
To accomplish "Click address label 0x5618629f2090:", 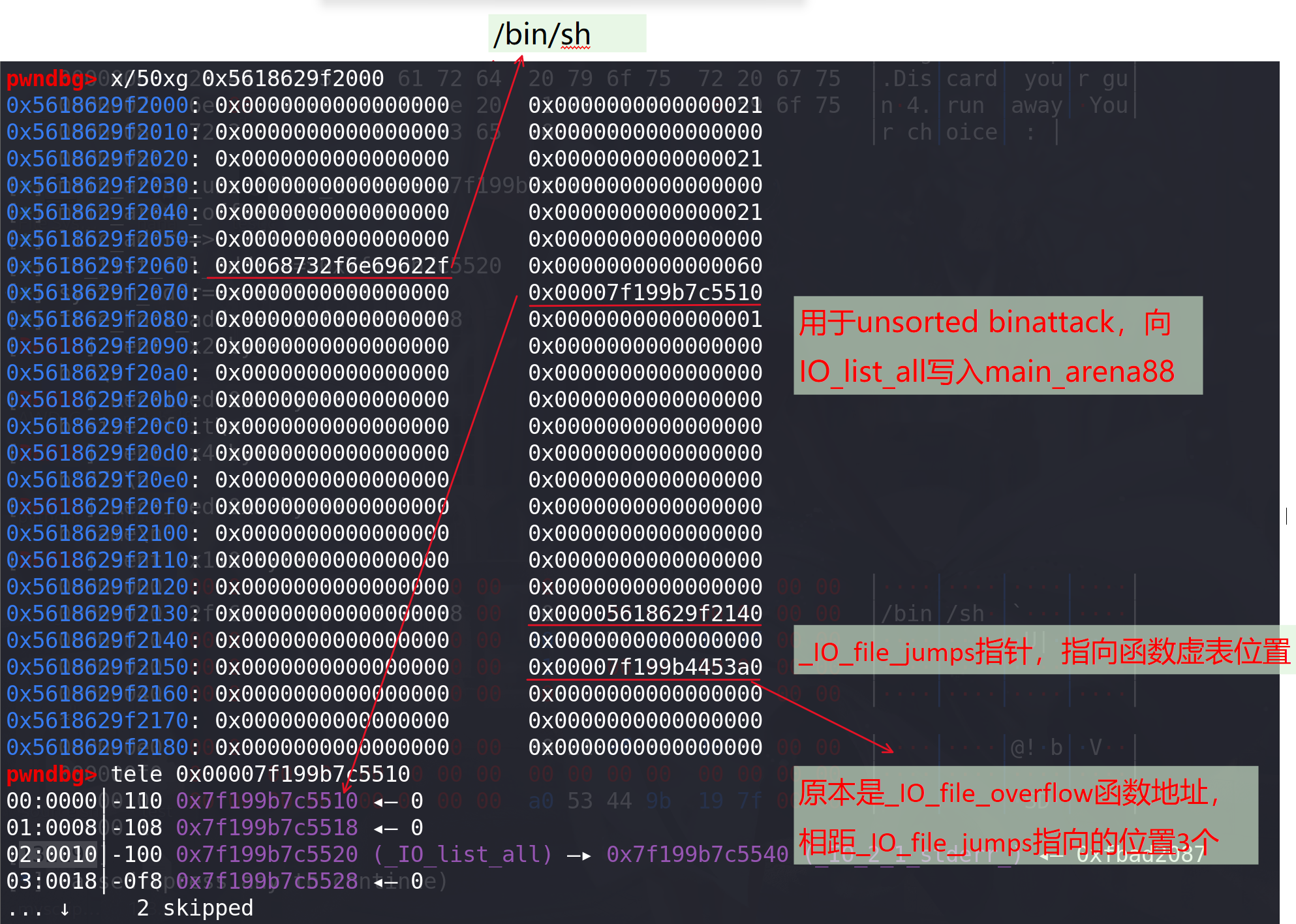I will 104,346.
